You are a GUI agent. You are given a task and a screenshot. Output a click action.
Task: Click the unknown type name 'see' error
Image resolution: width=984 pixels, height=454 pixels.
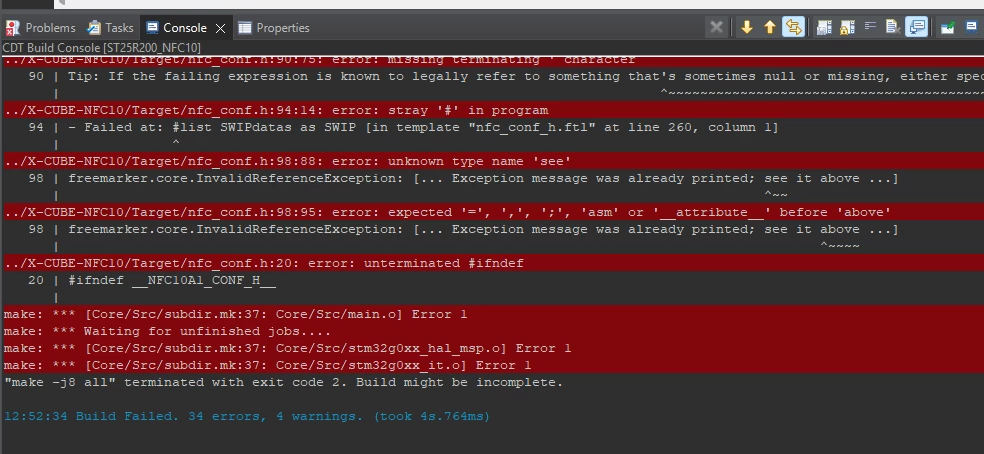coord(494,161)
